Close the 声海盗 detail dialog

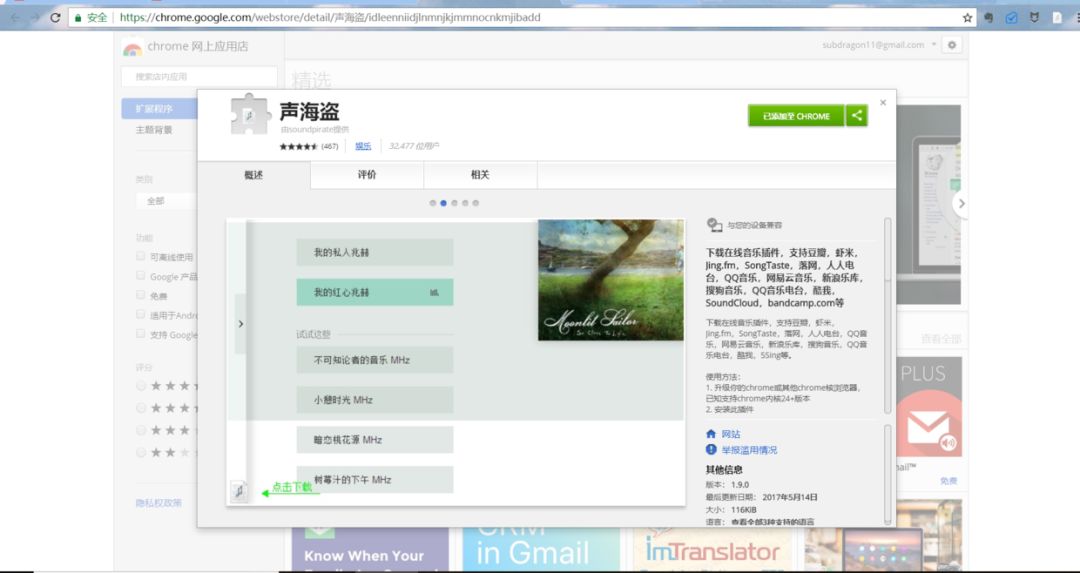883,103
